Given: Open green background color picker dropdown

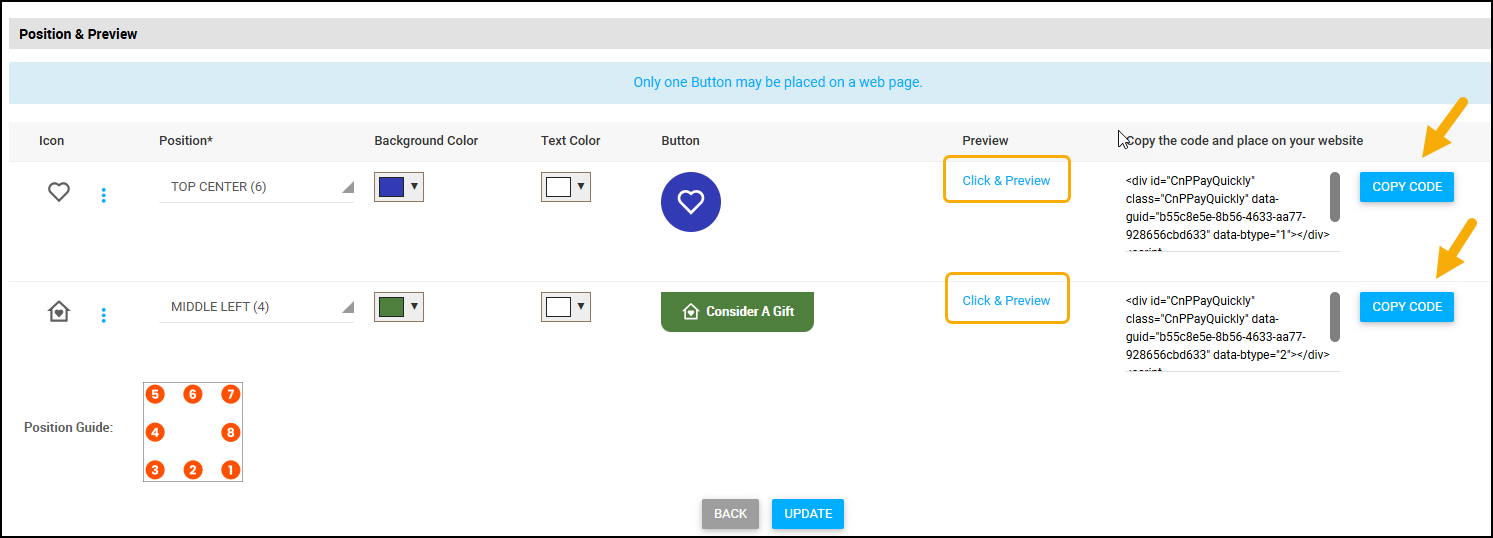Looking at the screenshot, I should (x=399, y=306).
